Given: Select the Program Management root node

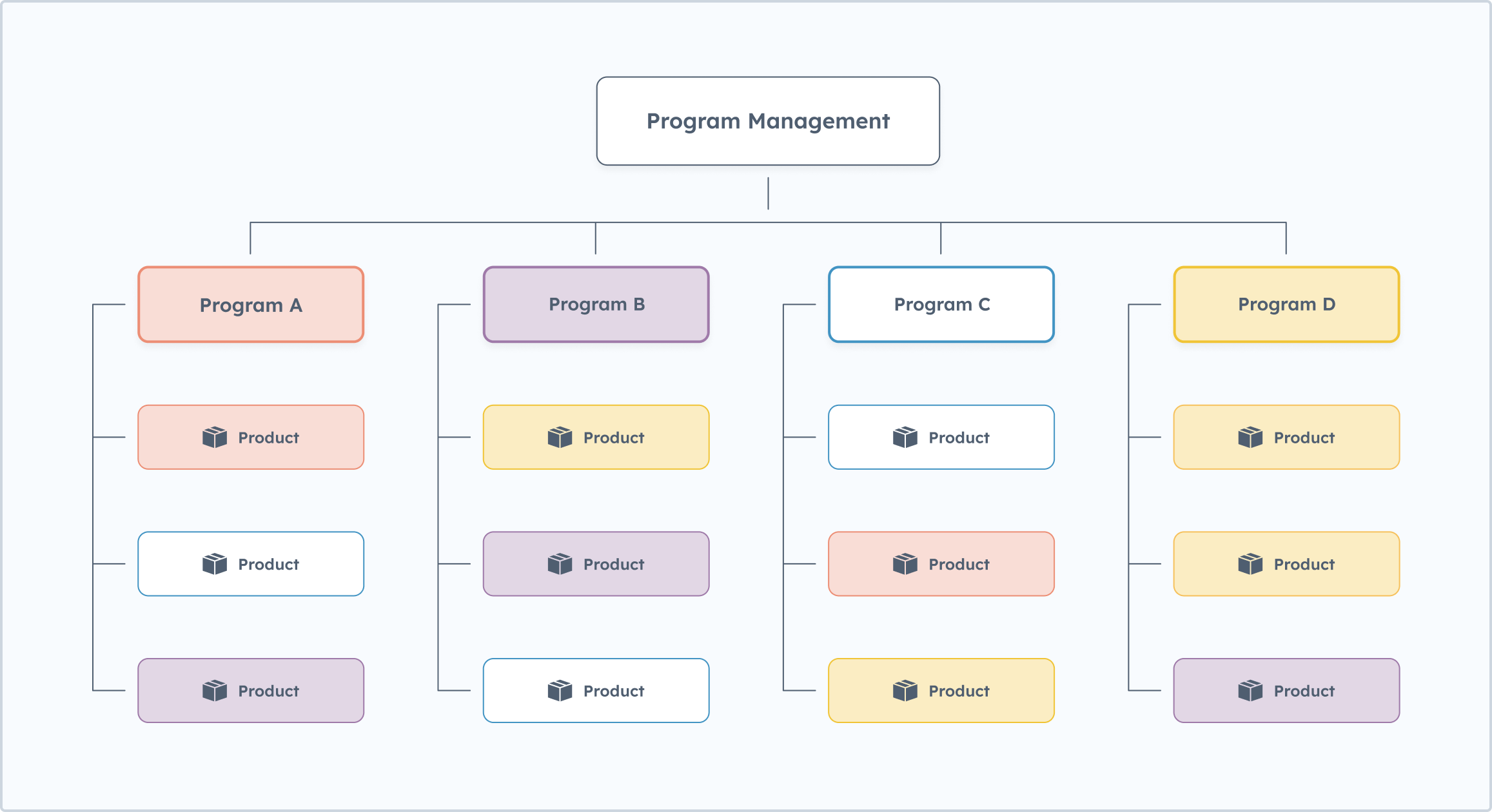Looking at the screenshot, I should [768, 121].
